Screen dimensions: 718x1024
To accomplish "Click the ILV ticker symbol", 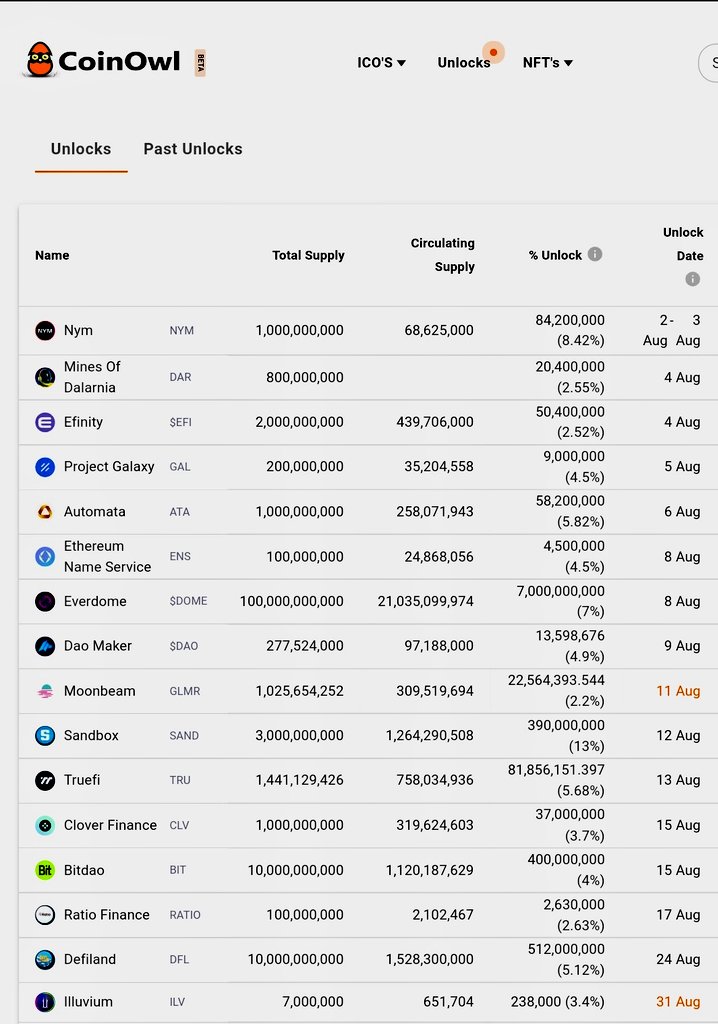I will click(x=177, y=1002).
